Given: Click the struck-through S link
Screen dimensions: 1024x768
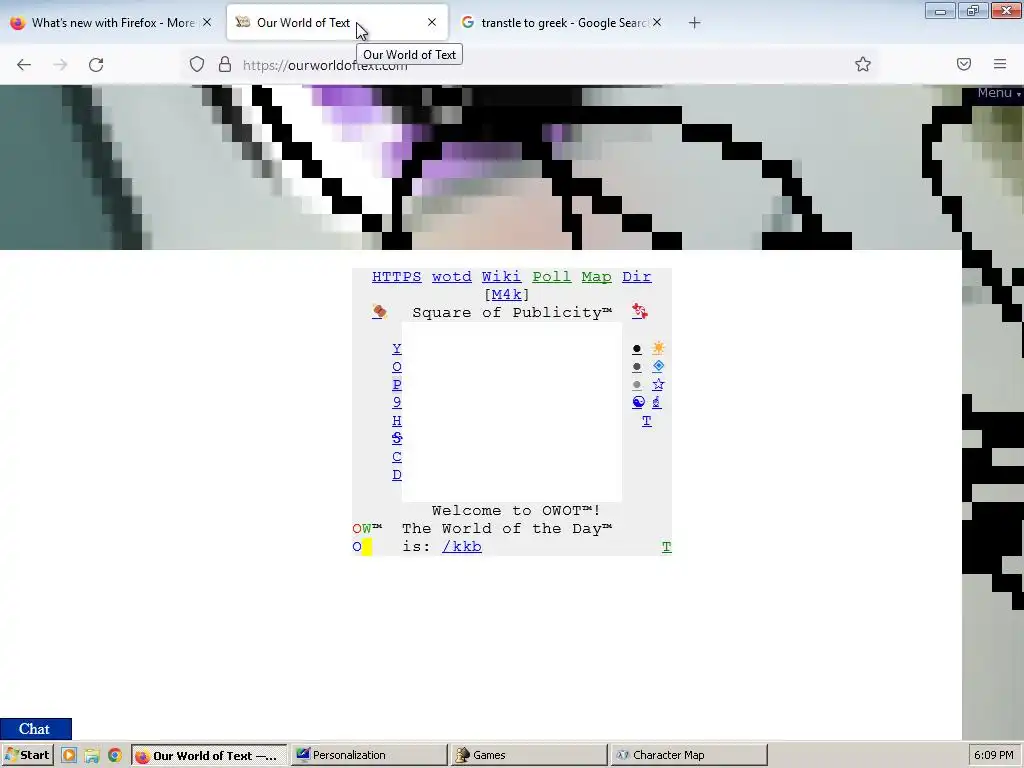Looking at the screenshot, I should coord(396,438).
